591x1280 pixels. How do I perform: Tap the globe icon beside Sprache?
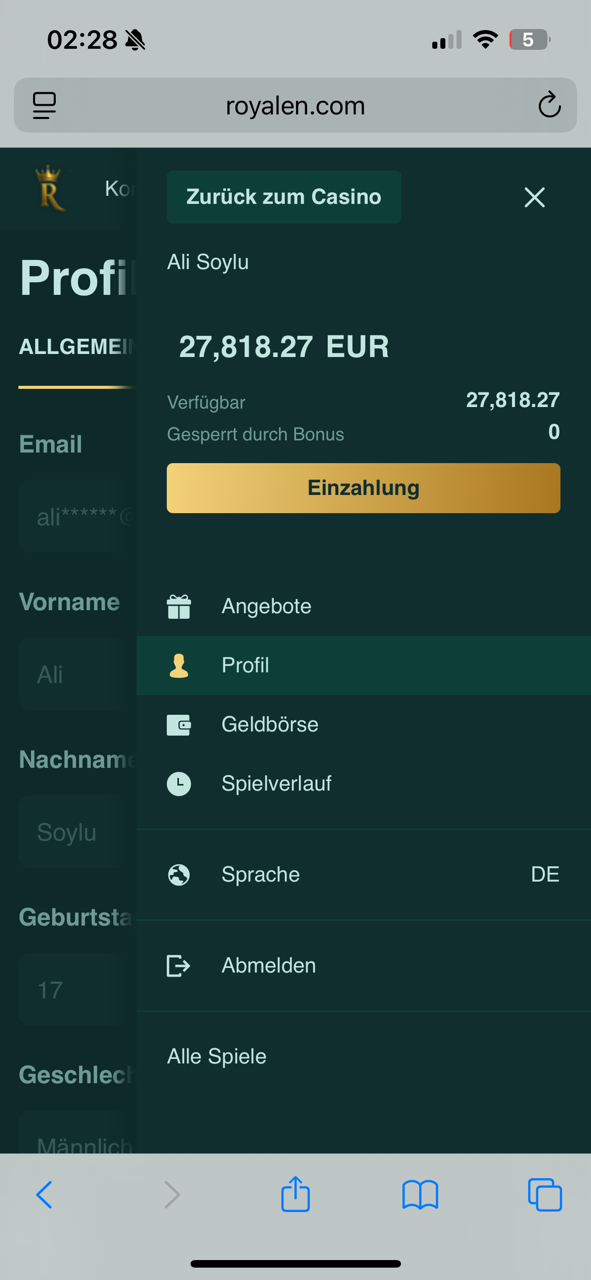(179, 875)
